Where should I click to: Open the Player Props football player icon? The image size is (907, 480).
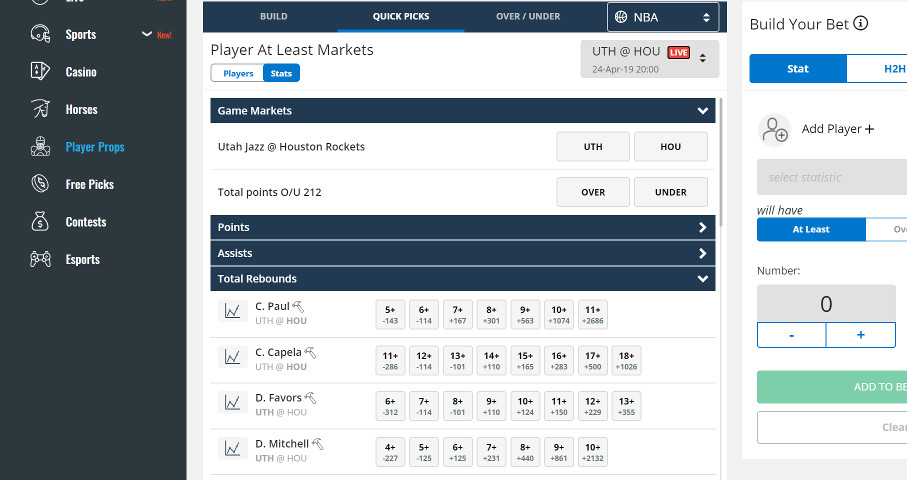coord(40,146)
